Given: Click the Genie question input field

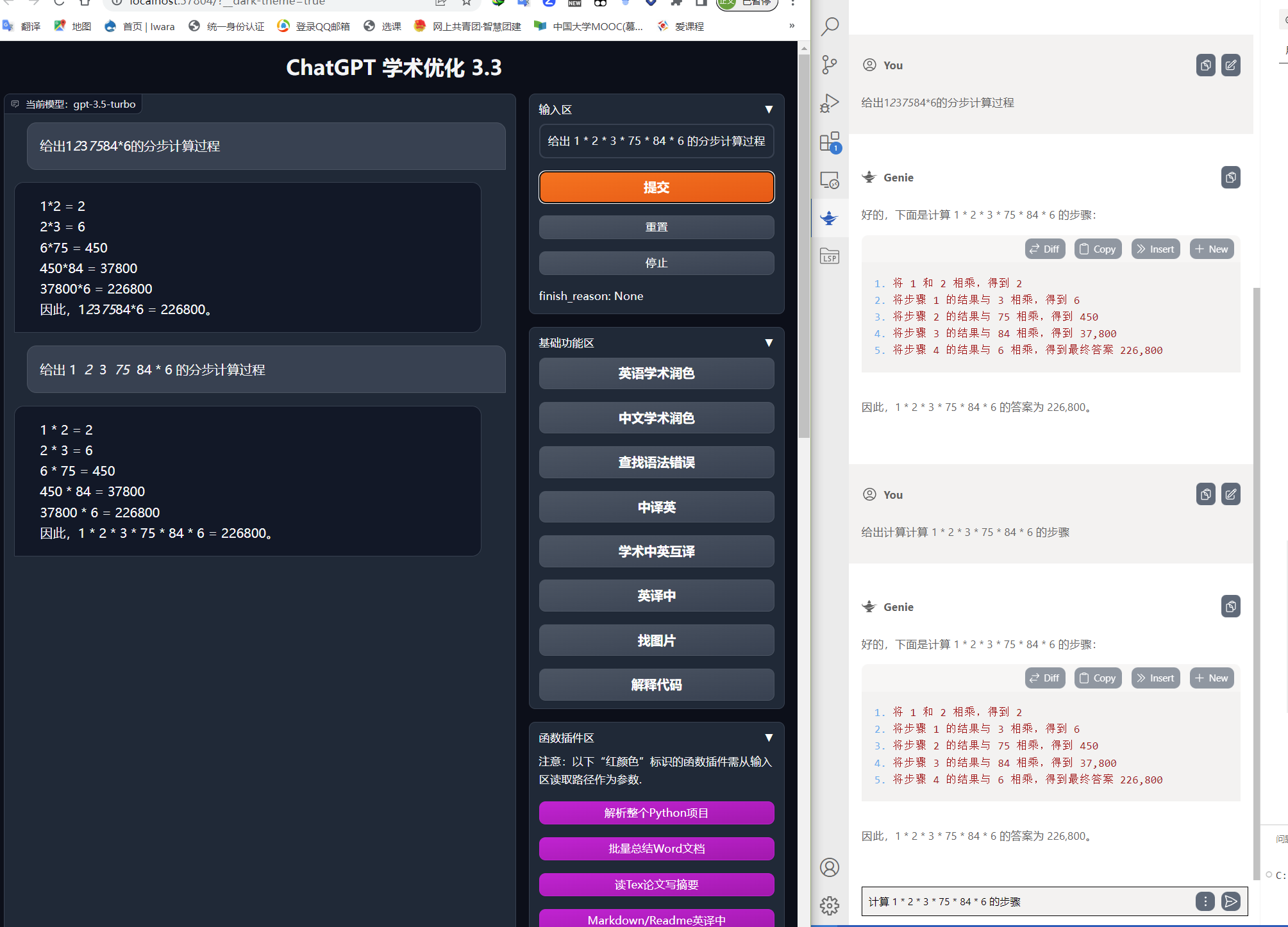Looking at the screenshot, I should tap(1026, 901).
